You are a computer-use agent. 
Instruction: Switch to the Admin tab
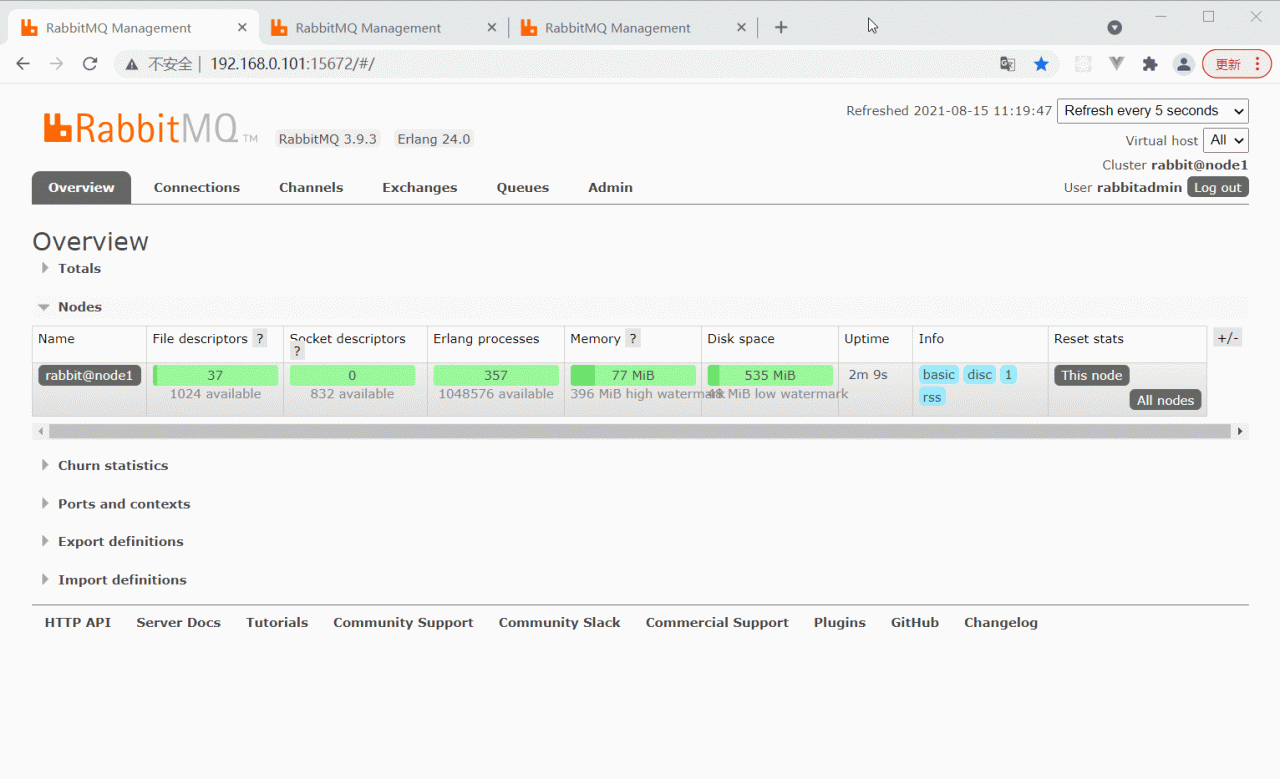610,187
